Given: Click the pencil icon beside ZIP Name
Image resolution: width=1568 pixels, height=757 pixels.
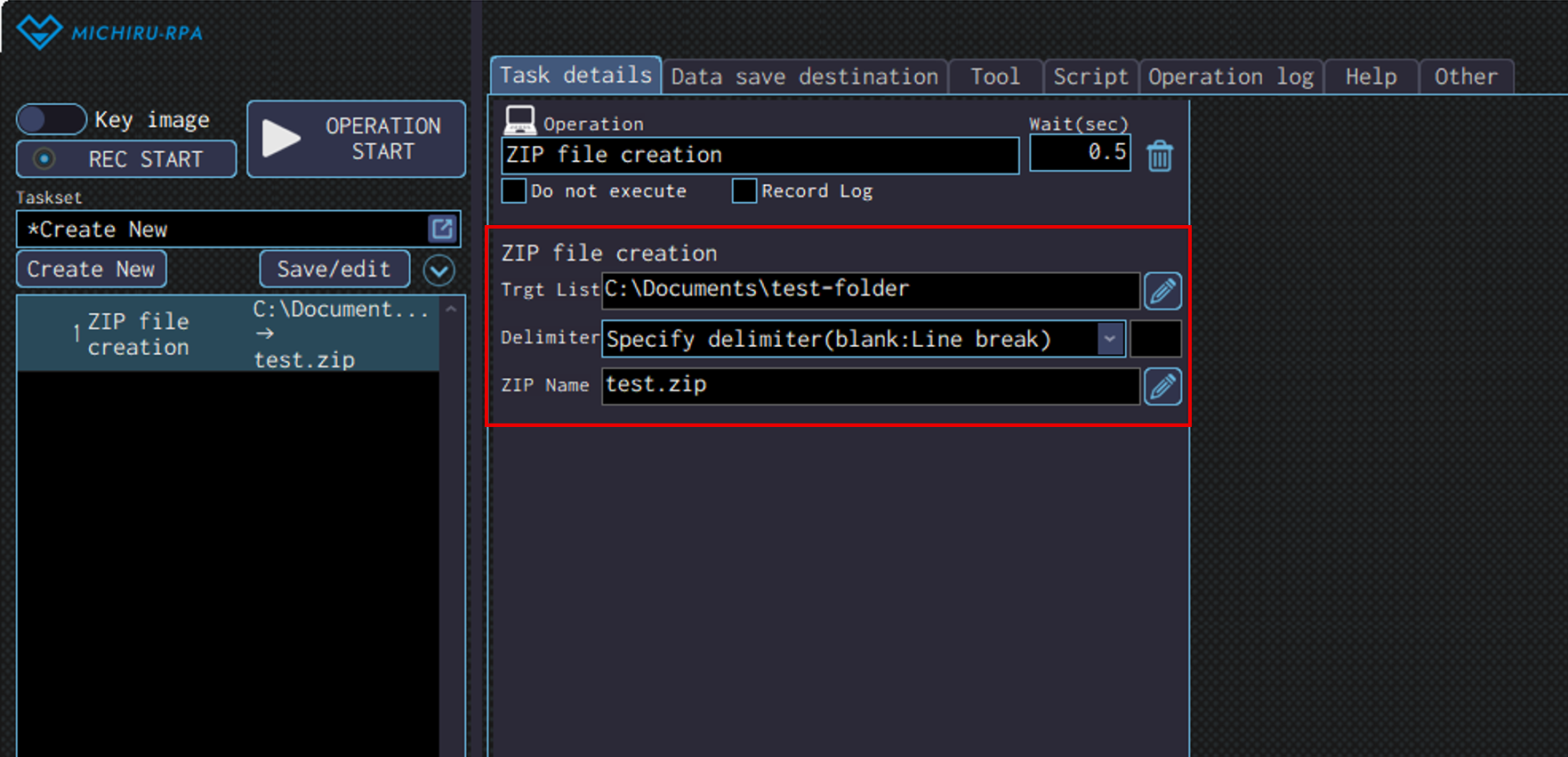Looking at the screenshot, I should tap(1162, 387).
